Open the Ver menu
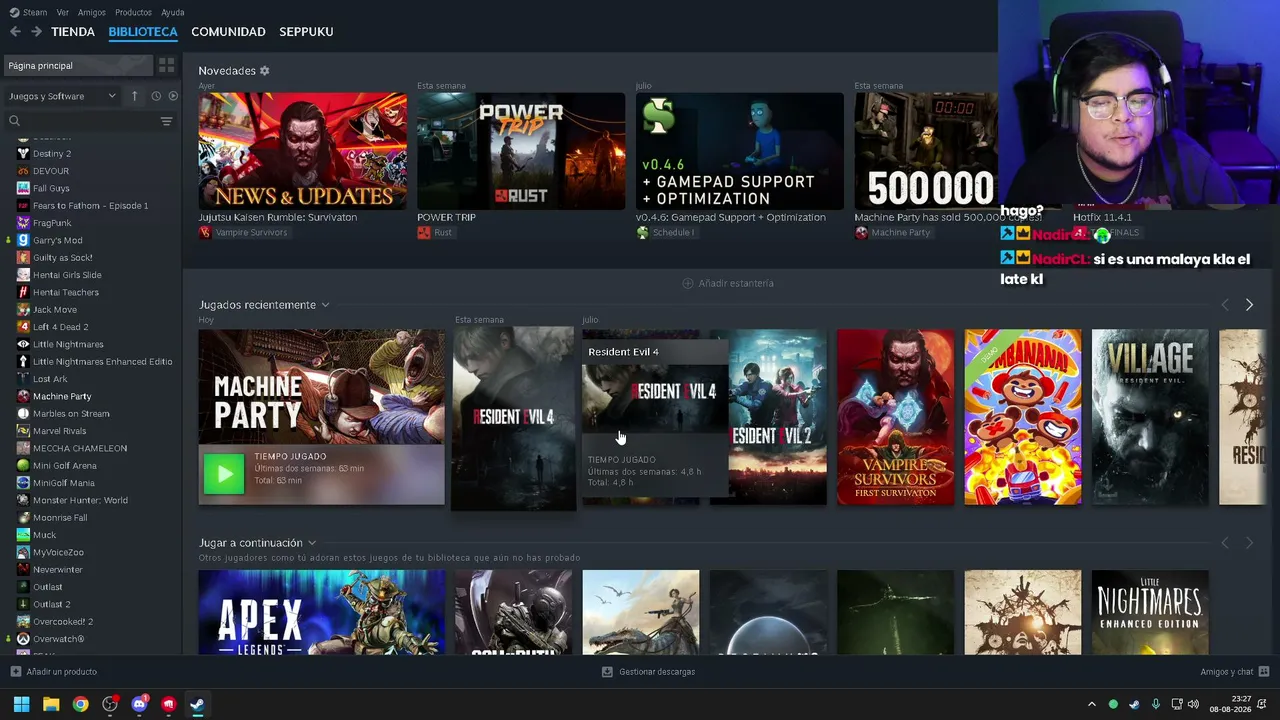The height and width of the screenshot is (720, 1280). [x=63, y=12]
